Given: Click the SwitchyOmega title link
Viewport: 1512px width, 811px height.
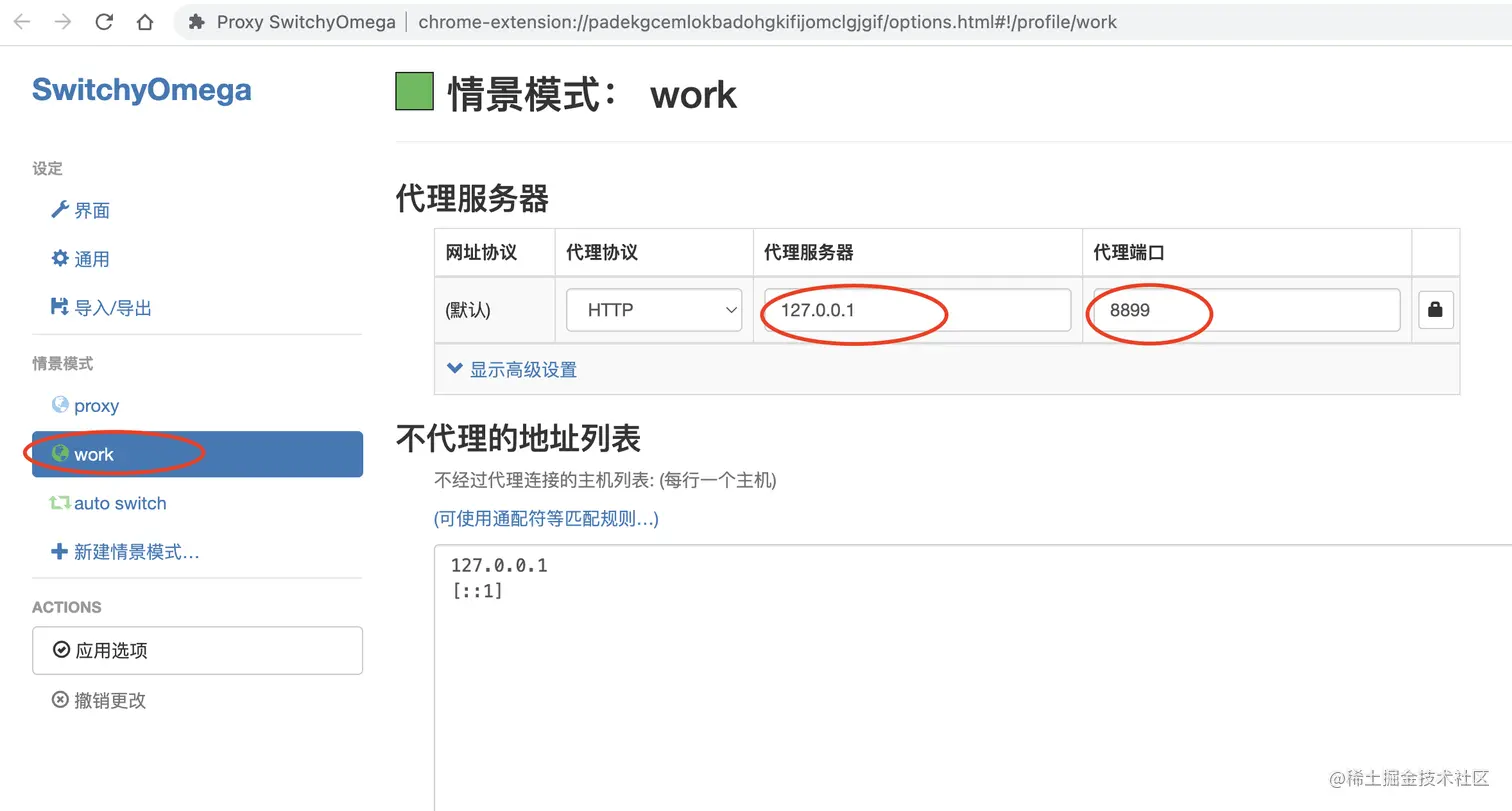Looking at the screenshot, I should 141,90.
